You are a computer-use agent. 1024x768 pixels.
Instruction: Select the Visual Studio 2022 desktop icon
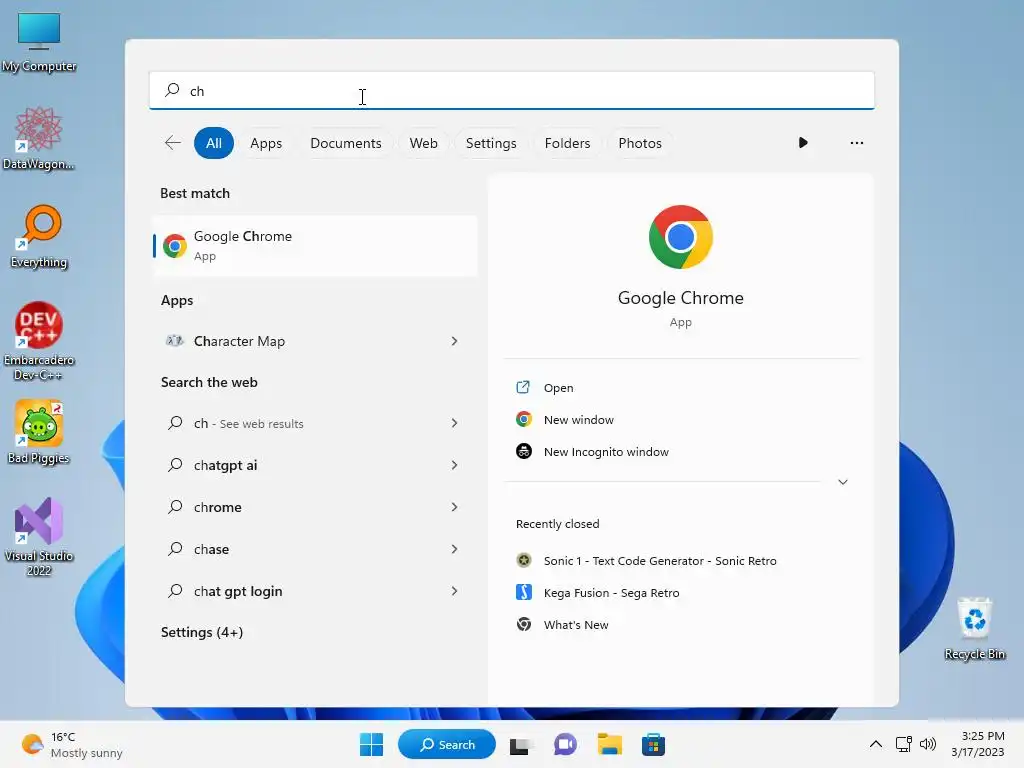(x=39, y=537)
